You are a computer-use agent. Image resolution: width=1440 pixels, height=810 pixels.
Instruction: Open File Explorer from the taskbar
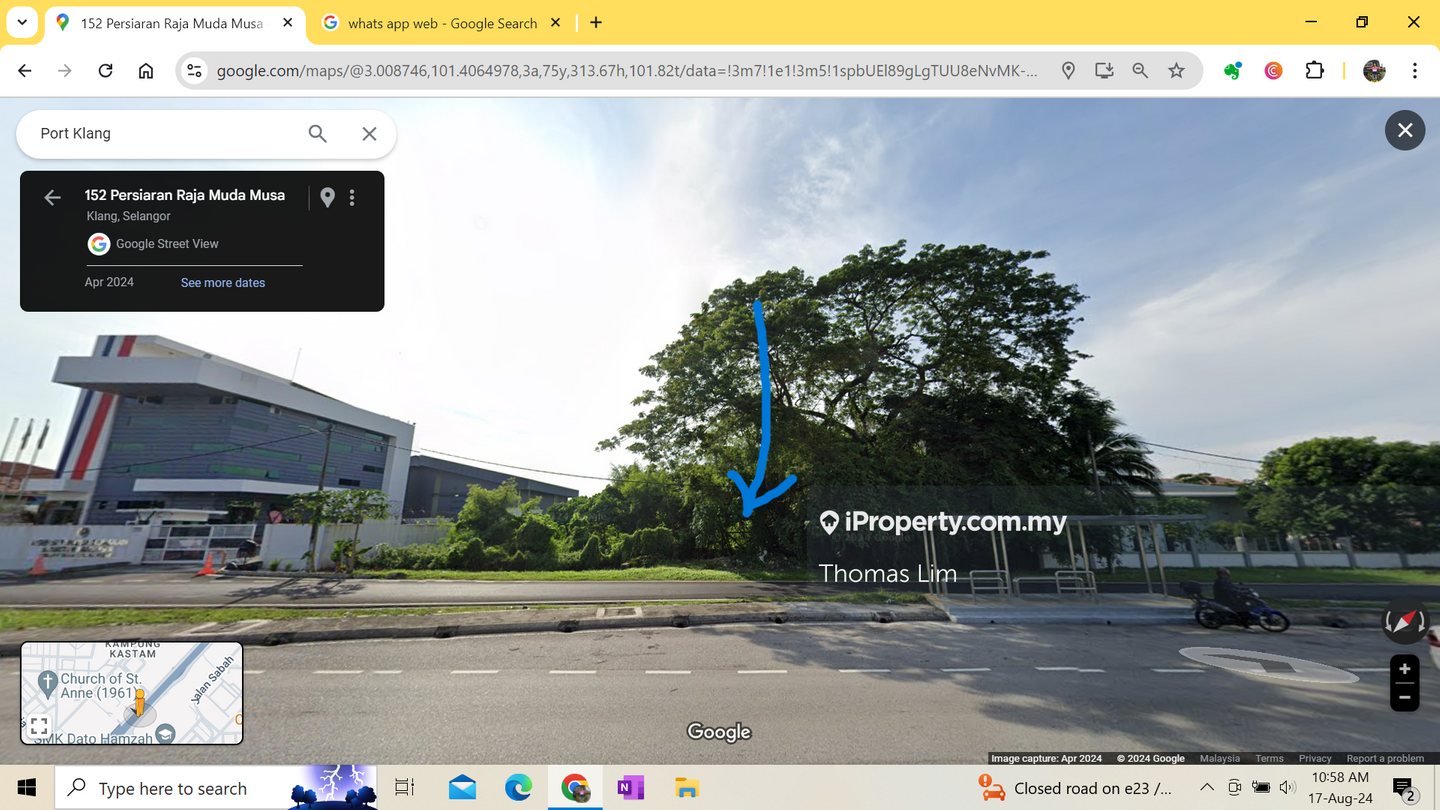[686, 788]
